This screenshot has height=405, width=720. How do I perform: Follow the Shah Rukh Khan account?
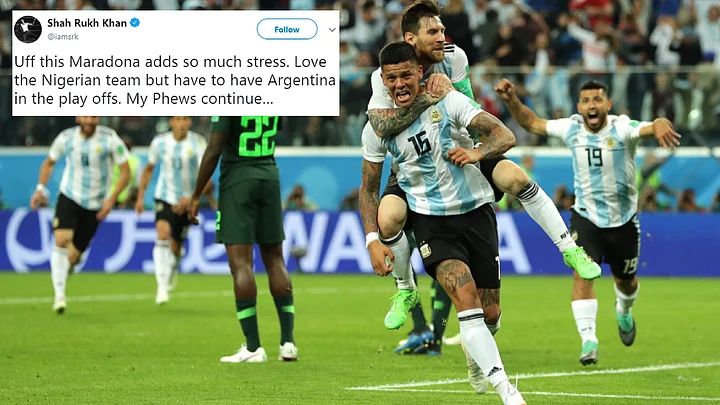click(x=287, y=29)
